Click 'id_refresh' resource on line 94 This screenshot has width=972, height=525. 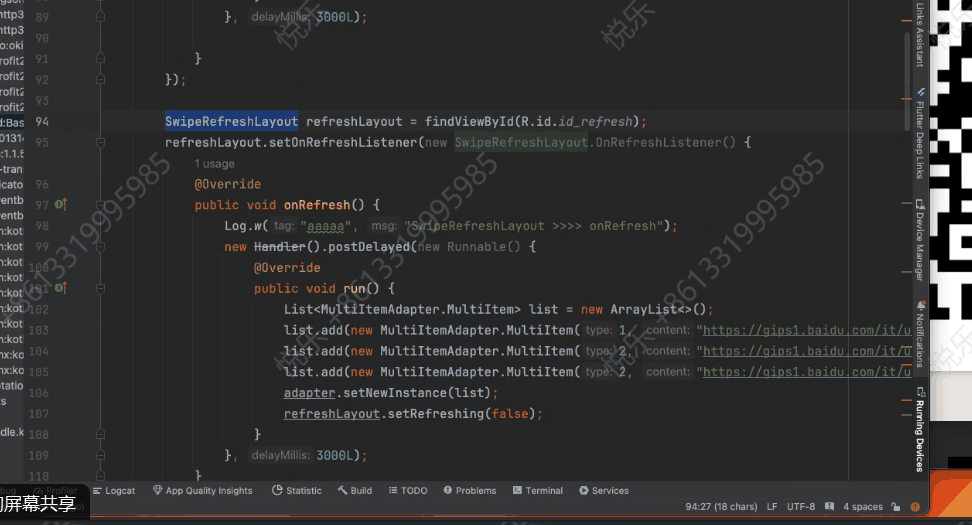595,121
